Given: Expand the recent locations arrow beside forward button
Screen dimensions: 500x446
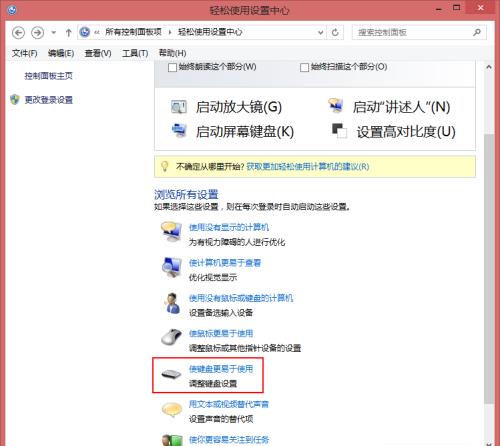Looking at the screenshot, I should coord(53,33).
